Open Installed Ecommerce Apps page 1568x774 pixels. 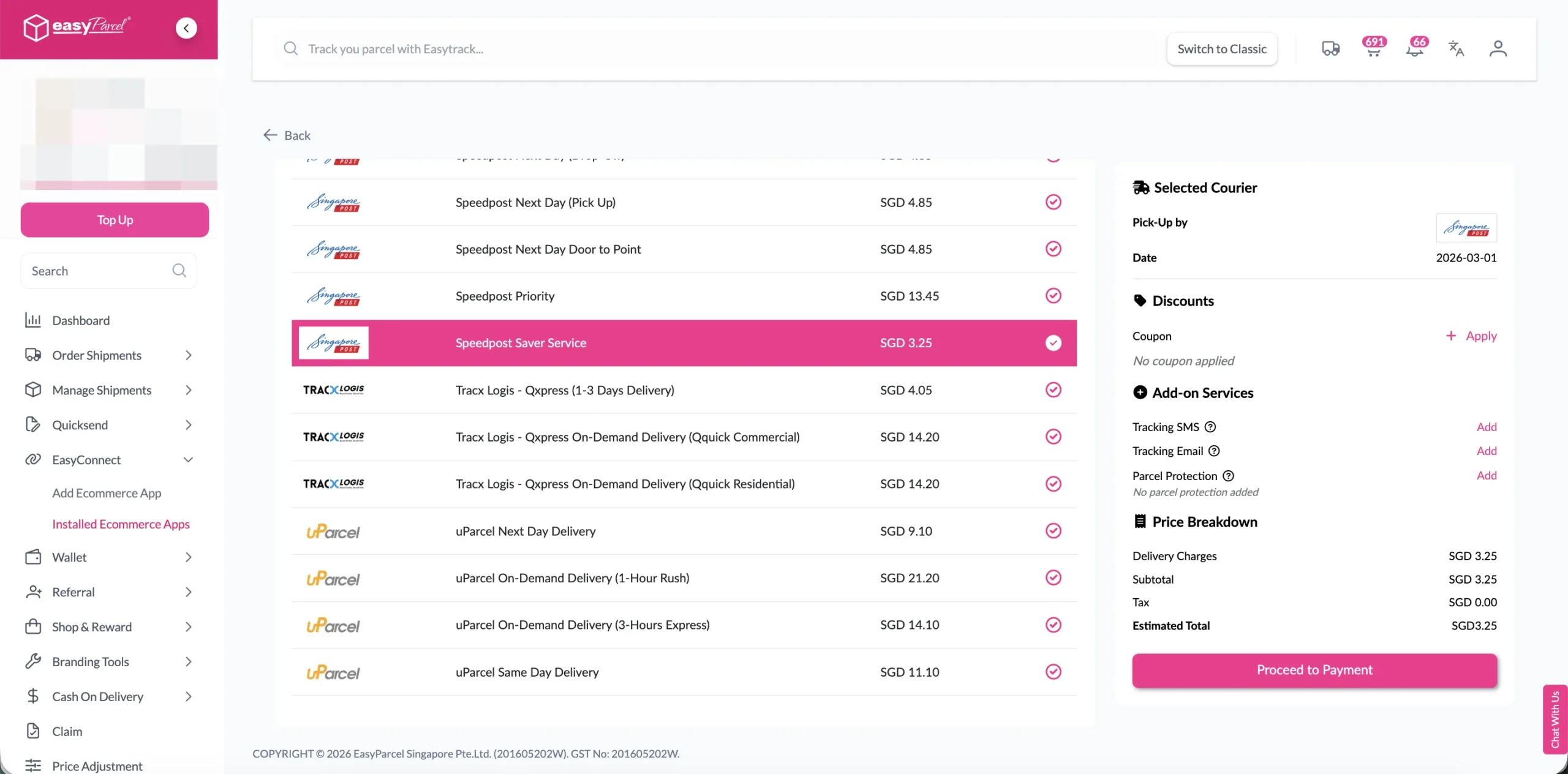[121, 524]
